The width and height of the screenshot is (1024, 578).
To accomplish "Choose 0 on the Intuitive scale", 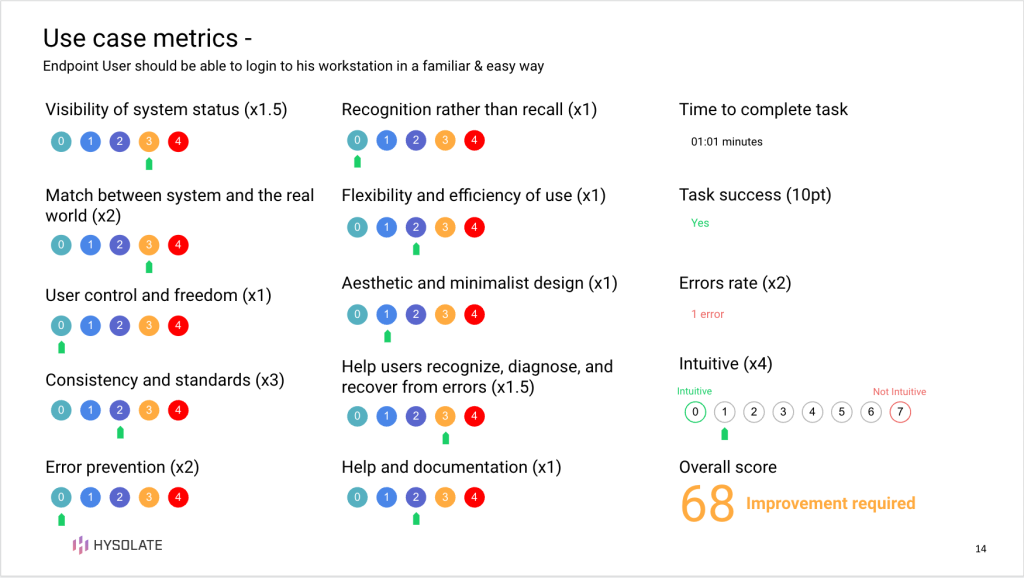I will tap(695, 412).
